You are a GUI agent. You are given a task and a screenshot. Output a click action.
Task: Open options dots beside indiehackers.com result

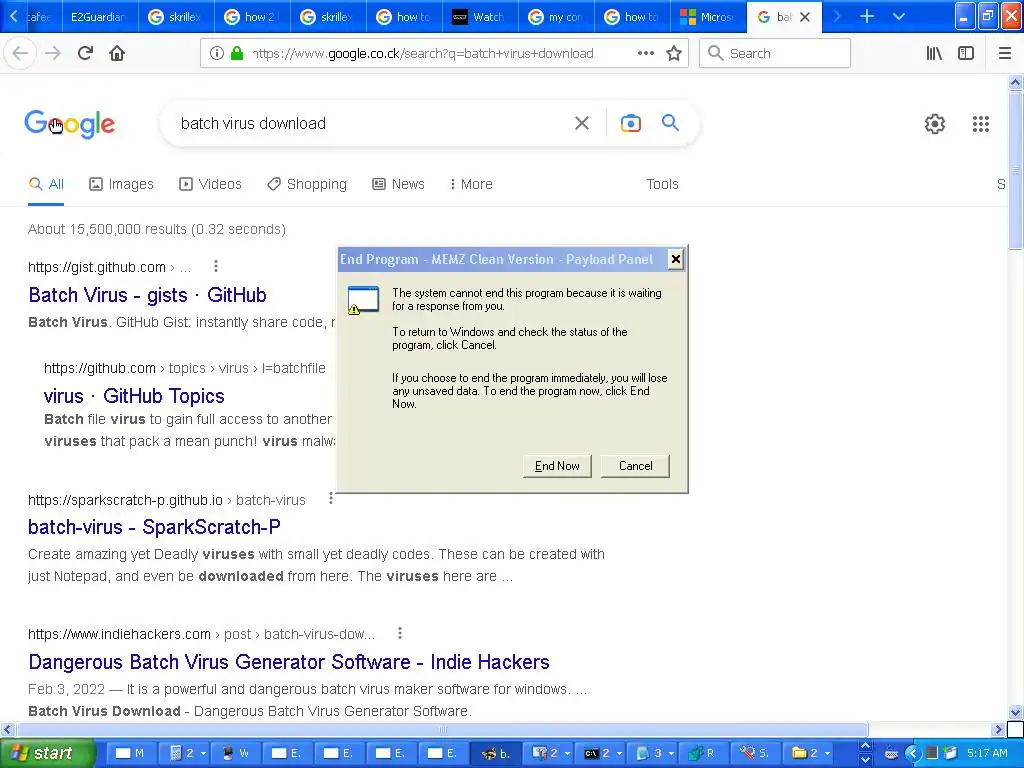400,633
